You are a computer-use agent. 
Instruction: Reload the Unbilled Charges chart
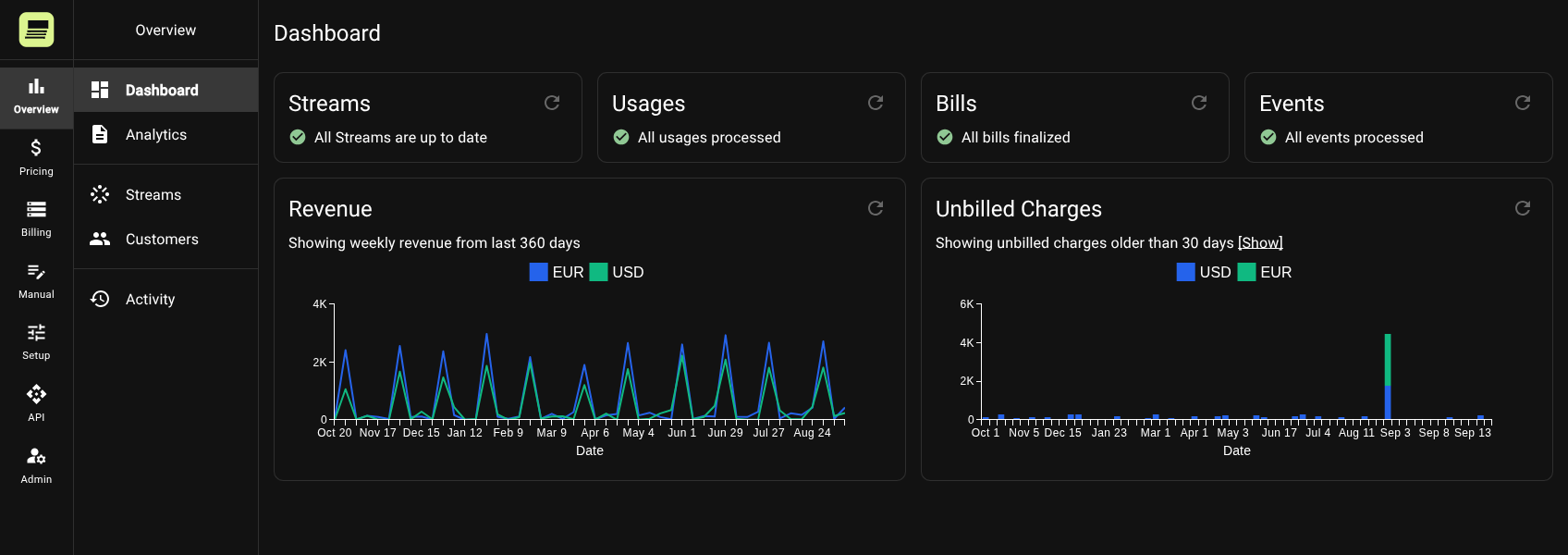coord(1523,208)
